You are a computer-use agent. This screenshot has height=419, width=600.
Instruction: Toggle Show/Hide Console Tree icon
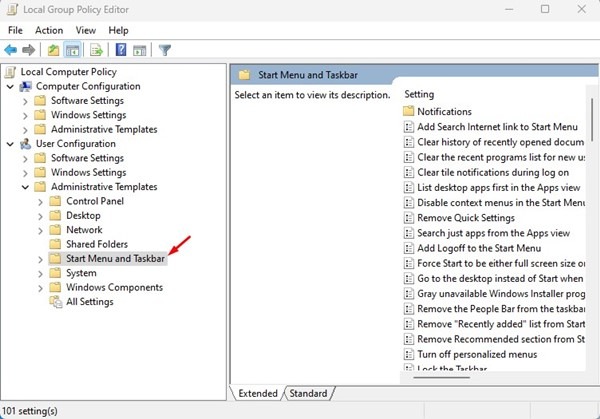[73, 49]
